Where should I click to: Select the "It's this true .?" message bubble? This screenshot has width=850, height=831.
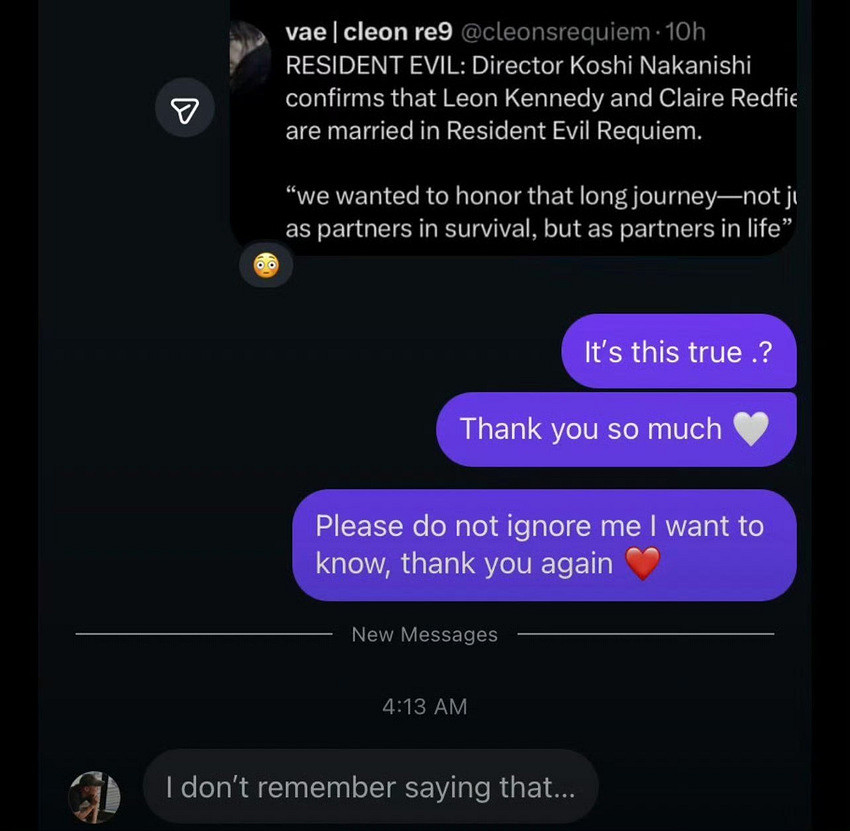(x=678, y=352)
